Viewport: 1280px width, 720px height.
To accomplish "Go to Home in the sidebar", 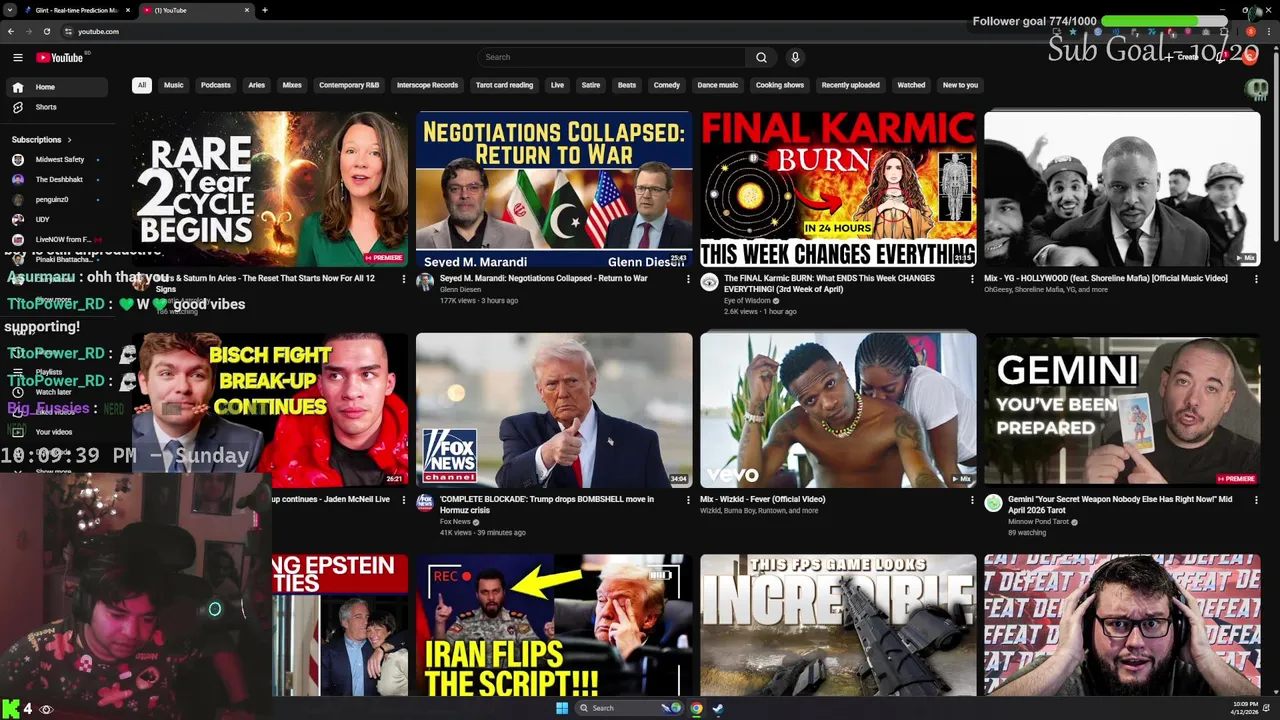I will (x=56, y=87).
